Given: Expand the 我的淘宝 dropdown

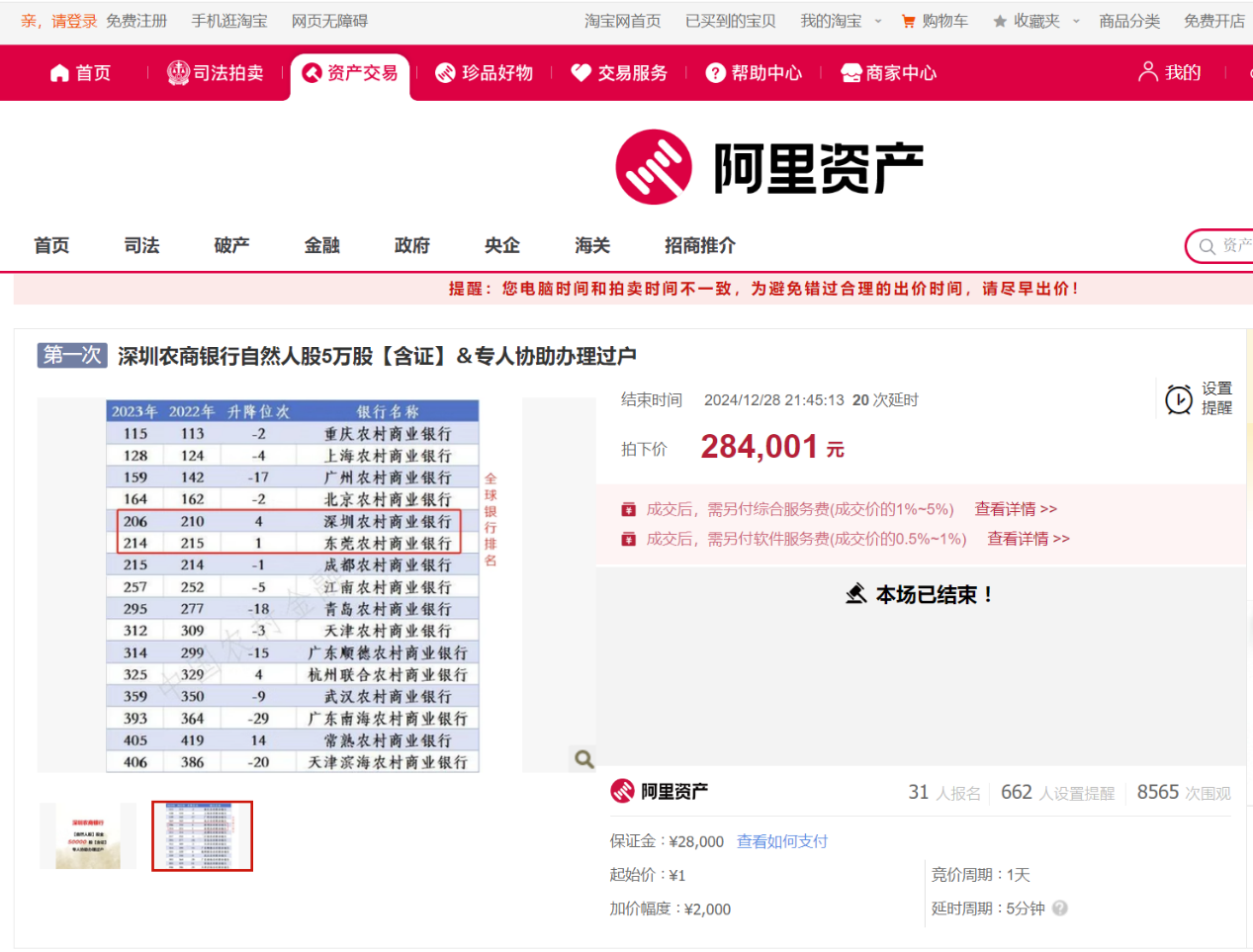Looking at the screenshot, I should 878,20.
